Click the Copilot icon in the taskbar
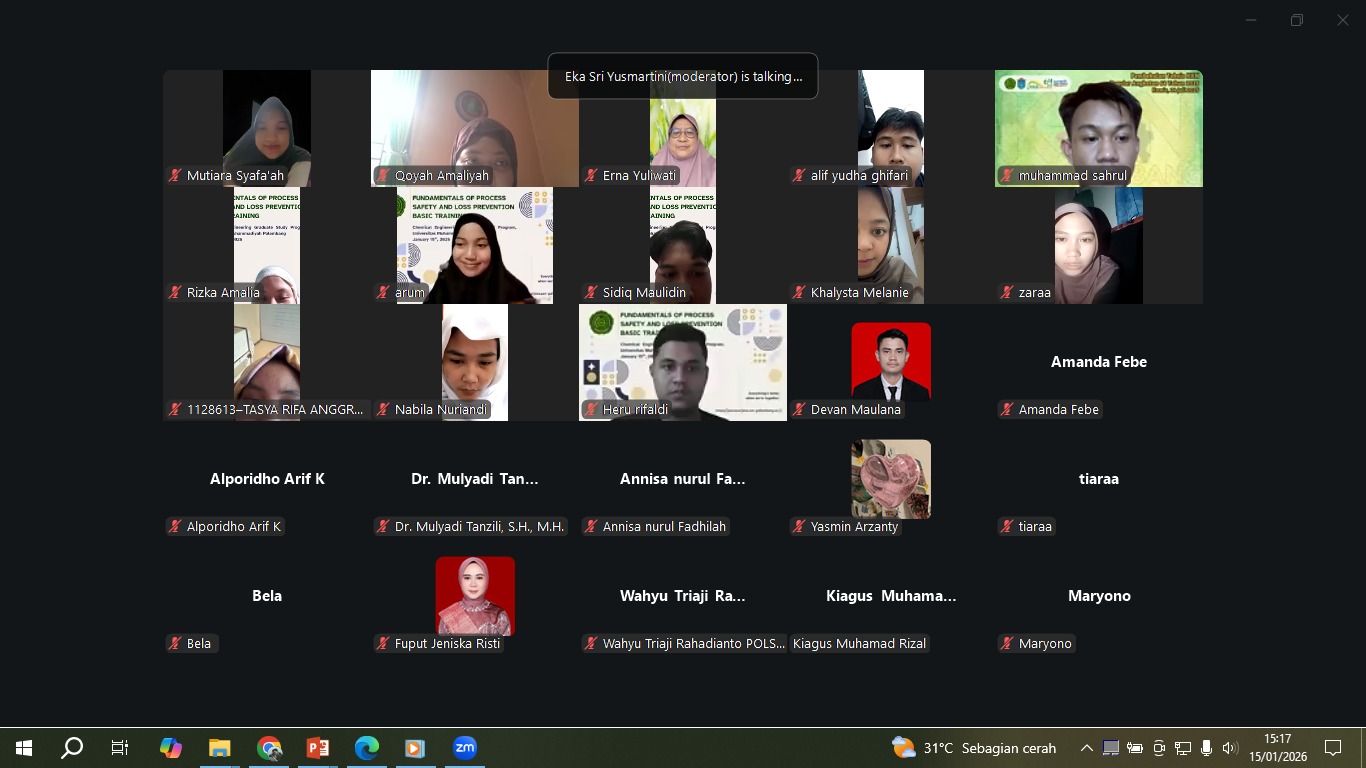This screenshot has height=768, width=1366. pos(171,748)
